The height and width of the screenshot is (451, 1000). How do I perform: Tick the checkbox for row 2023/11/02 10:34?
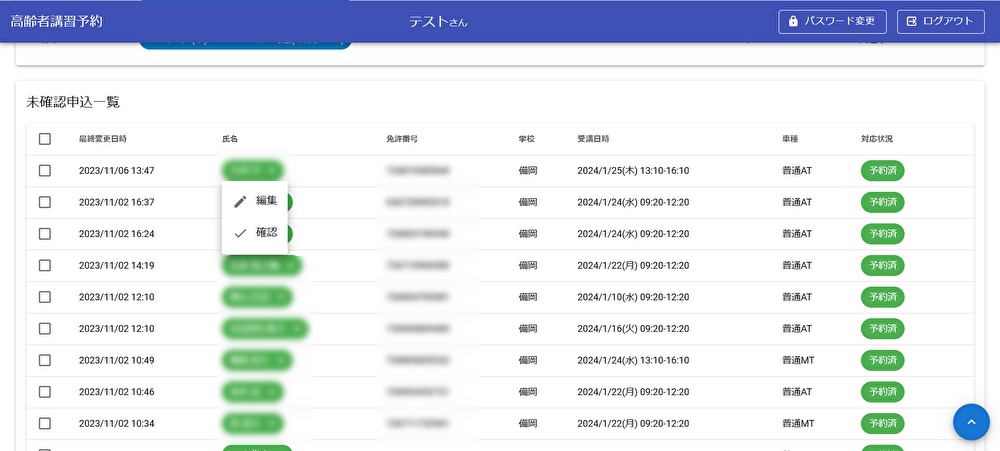click(x=45, y=423)
